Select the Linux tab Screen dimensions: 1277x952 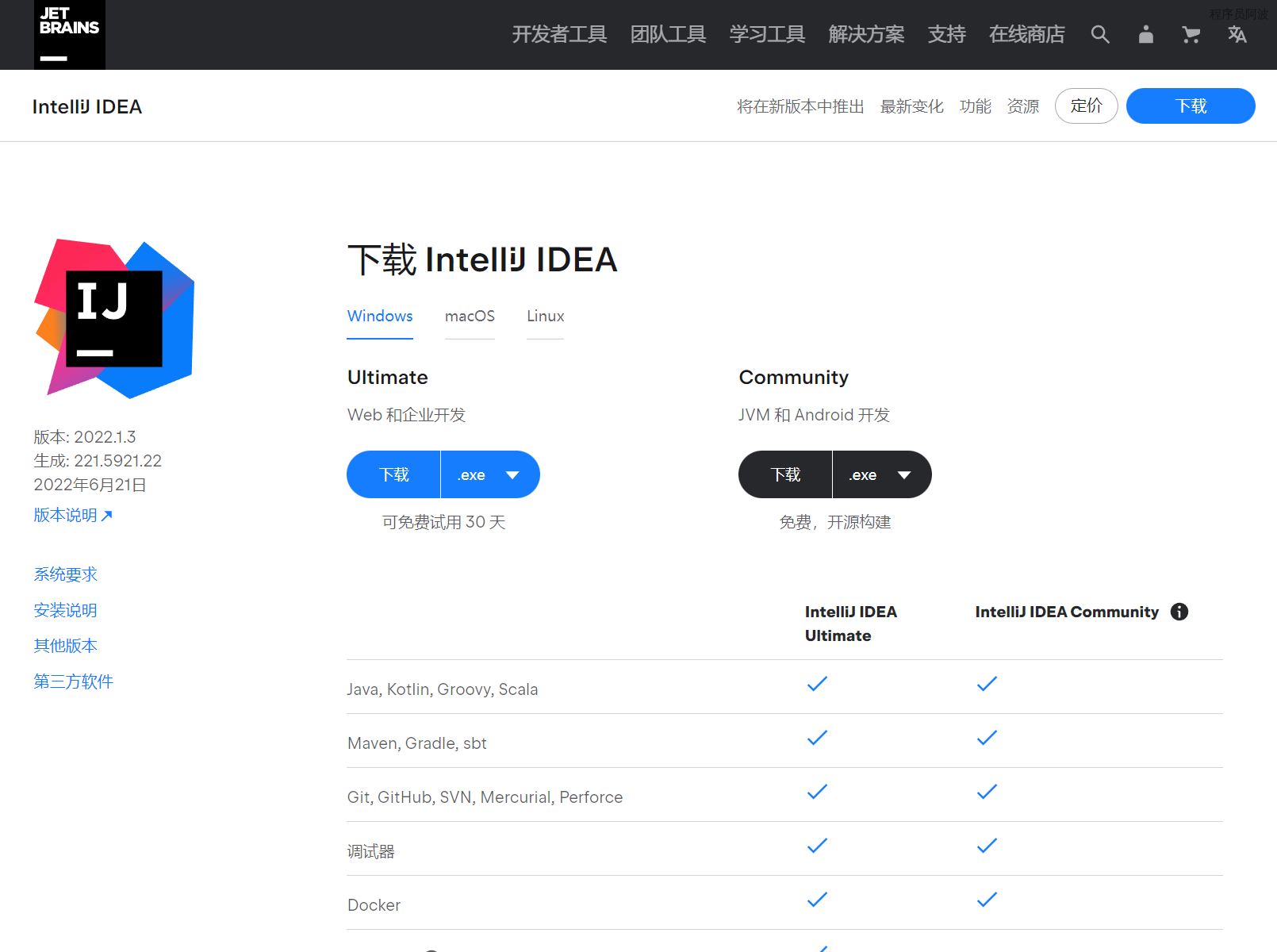[x=545, y=316]
